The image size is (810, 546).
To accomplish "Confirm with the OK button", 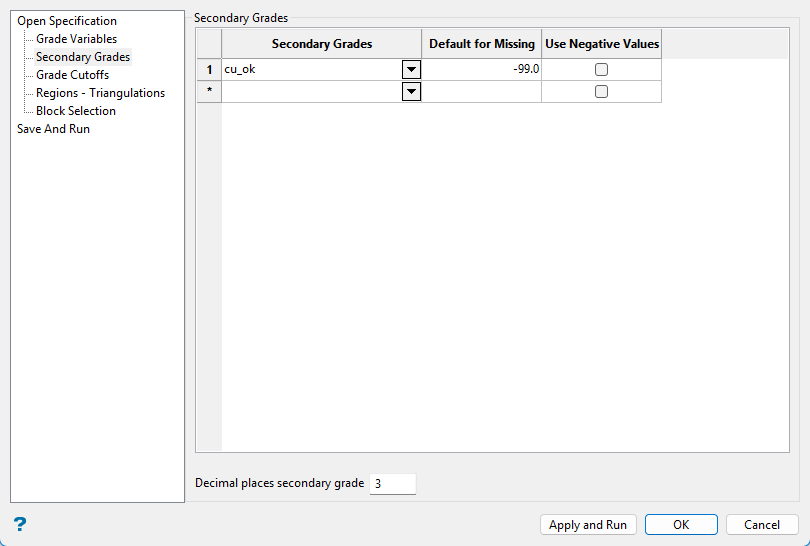I will pyautogui.click(x=681, y=525).
